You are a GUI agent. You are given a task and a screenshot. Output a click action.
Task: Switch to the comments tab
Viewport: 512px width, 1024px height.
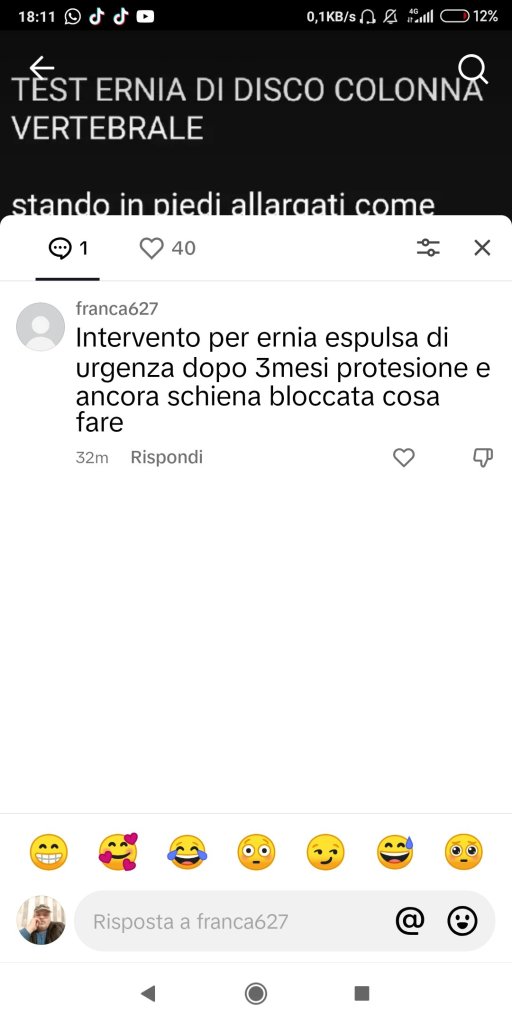coord(68,248)
